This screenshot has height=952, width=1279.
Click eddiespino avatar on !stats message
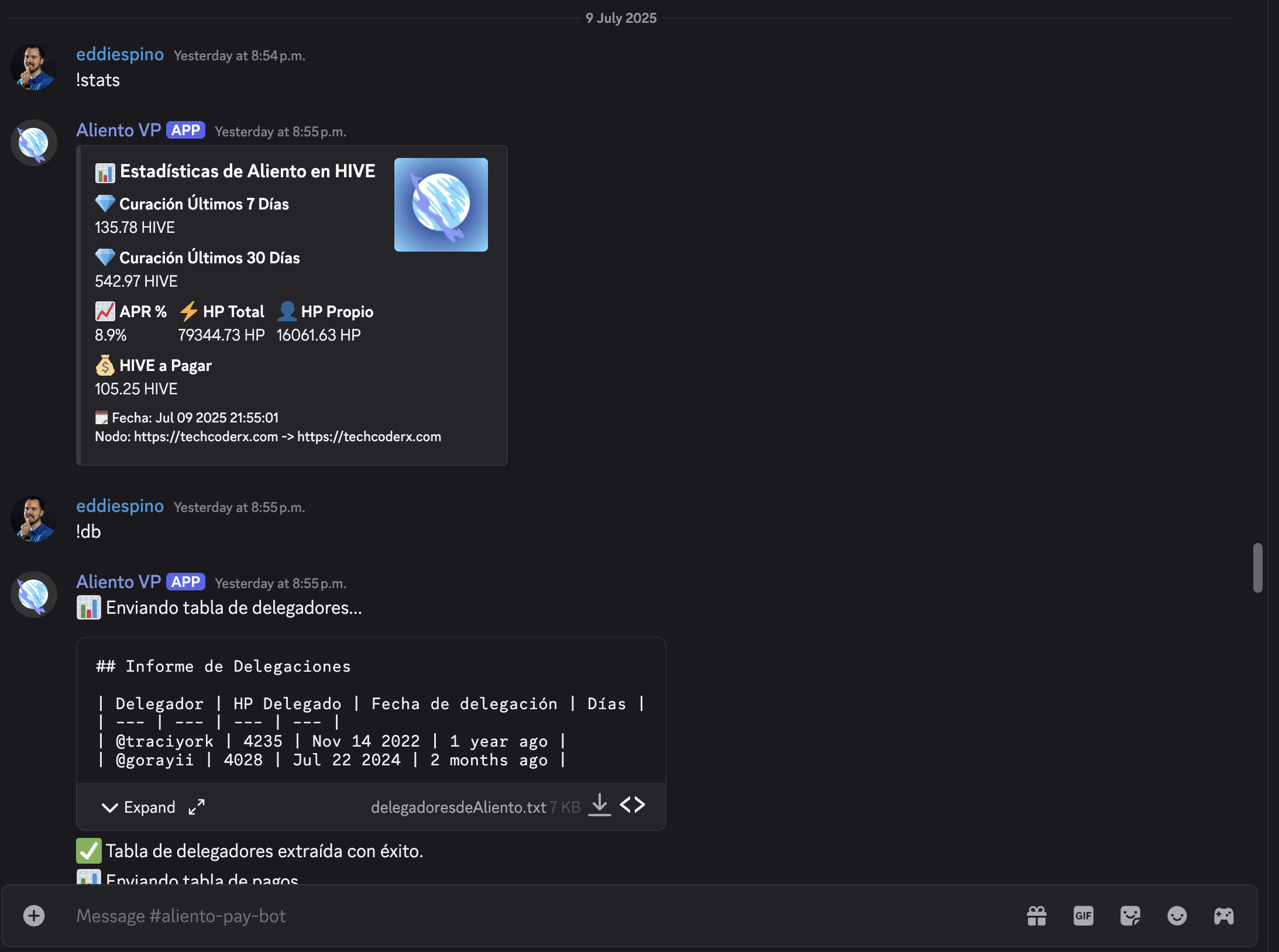(34, 67)
